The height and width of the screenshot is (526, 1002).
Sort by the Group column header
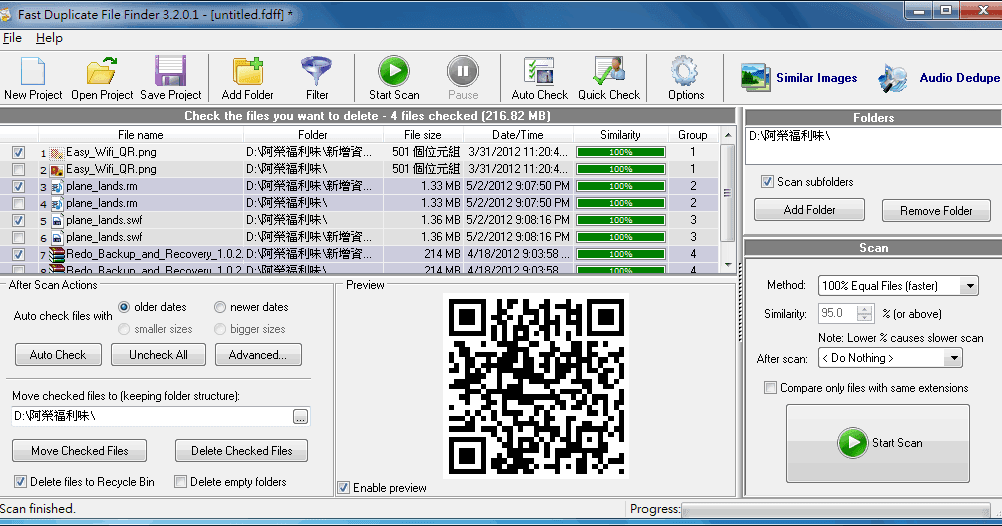pos(693,135)
